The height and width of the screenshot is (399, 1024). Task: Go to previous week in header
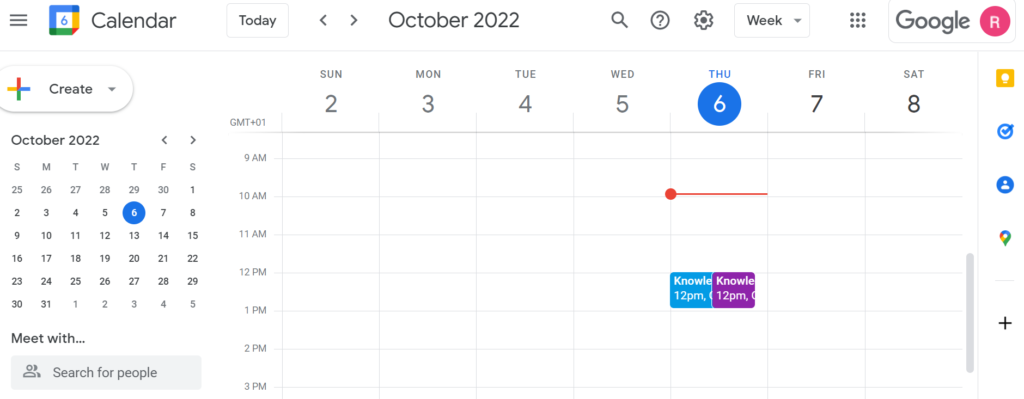[323, 20]
